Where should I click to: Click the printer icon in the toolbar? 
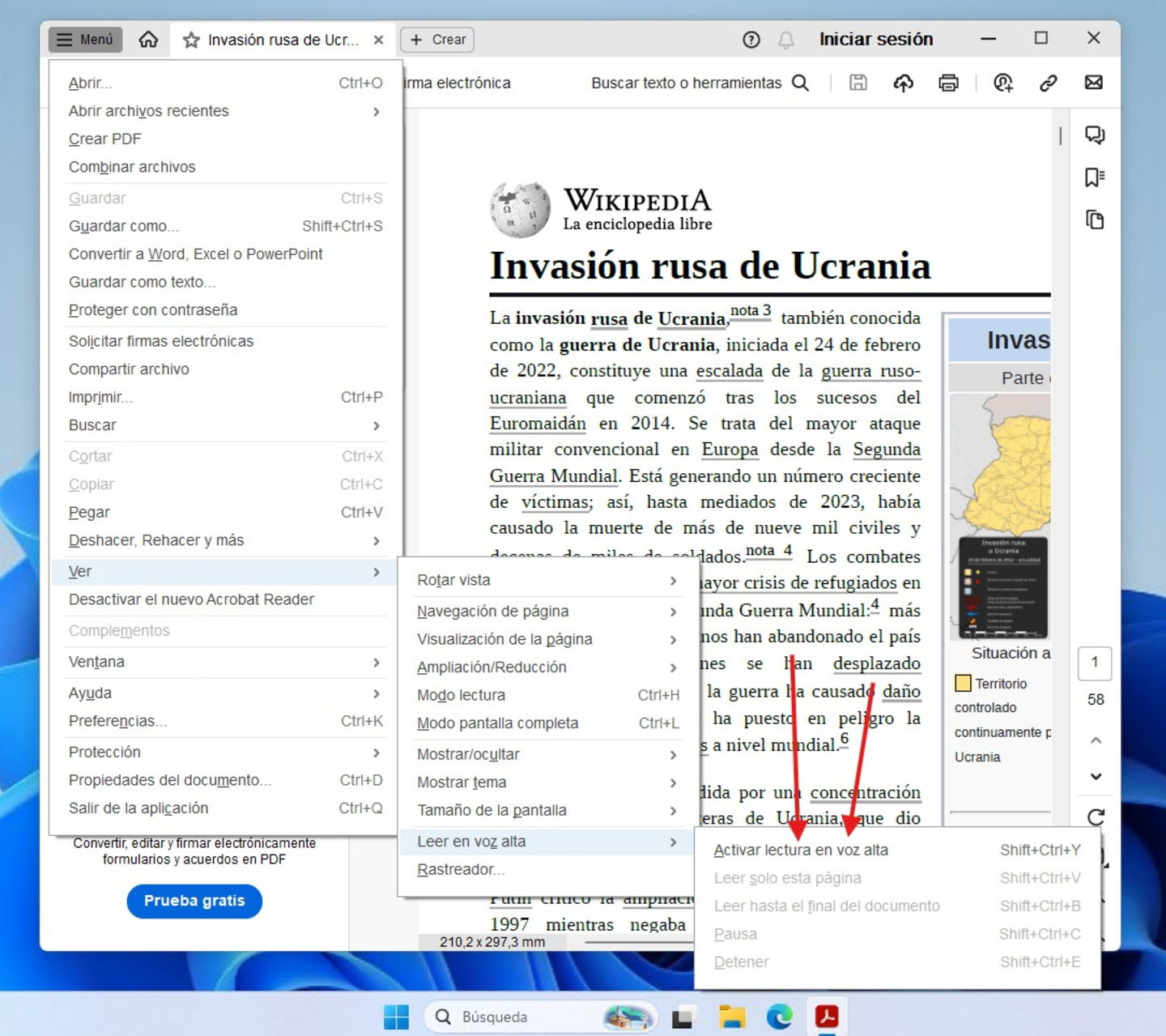tap(948, 83)
